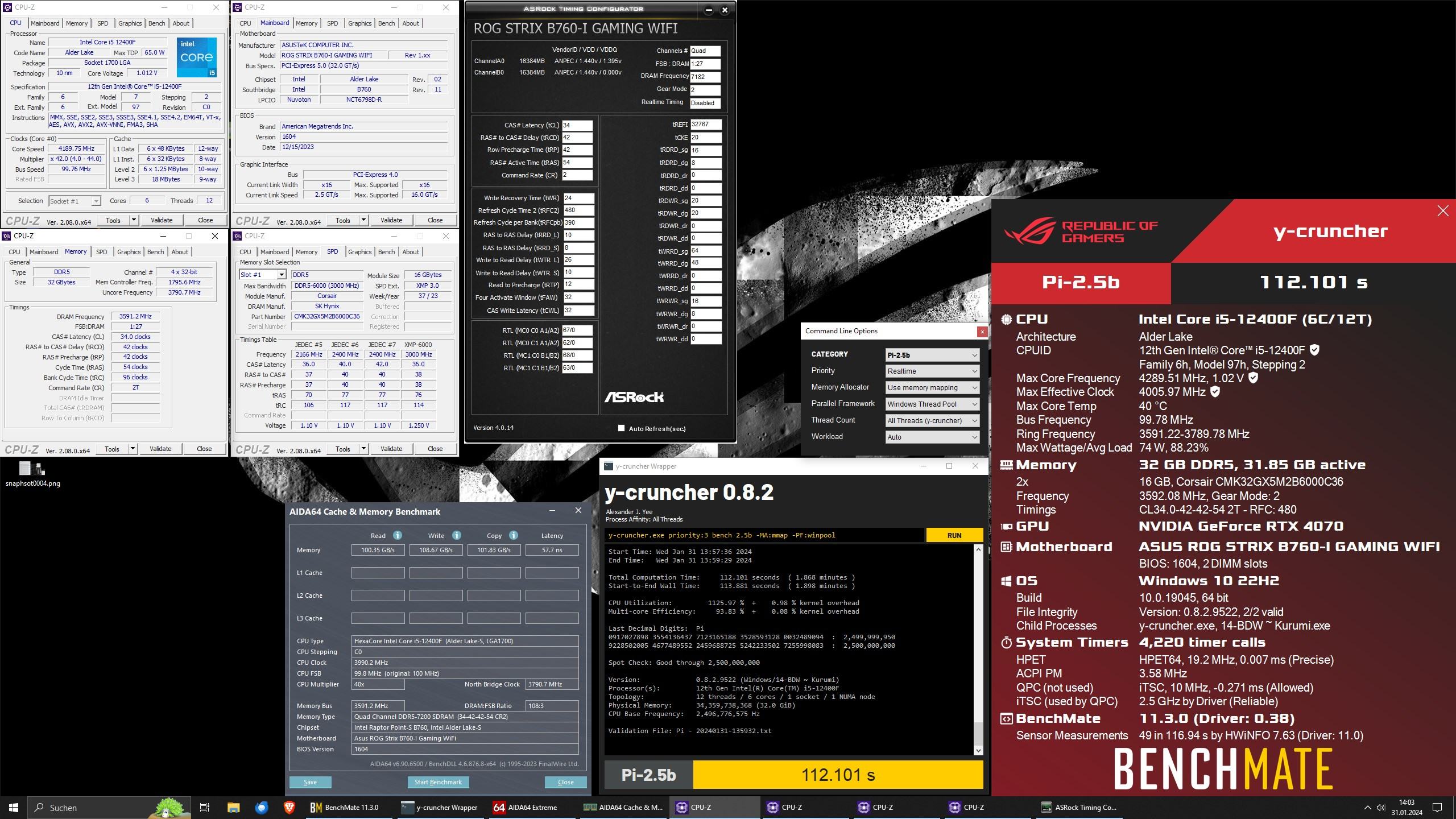Click y-cruncher output scrollbar up arrow
The image size is (1456, 819).
tap(978, 549)
